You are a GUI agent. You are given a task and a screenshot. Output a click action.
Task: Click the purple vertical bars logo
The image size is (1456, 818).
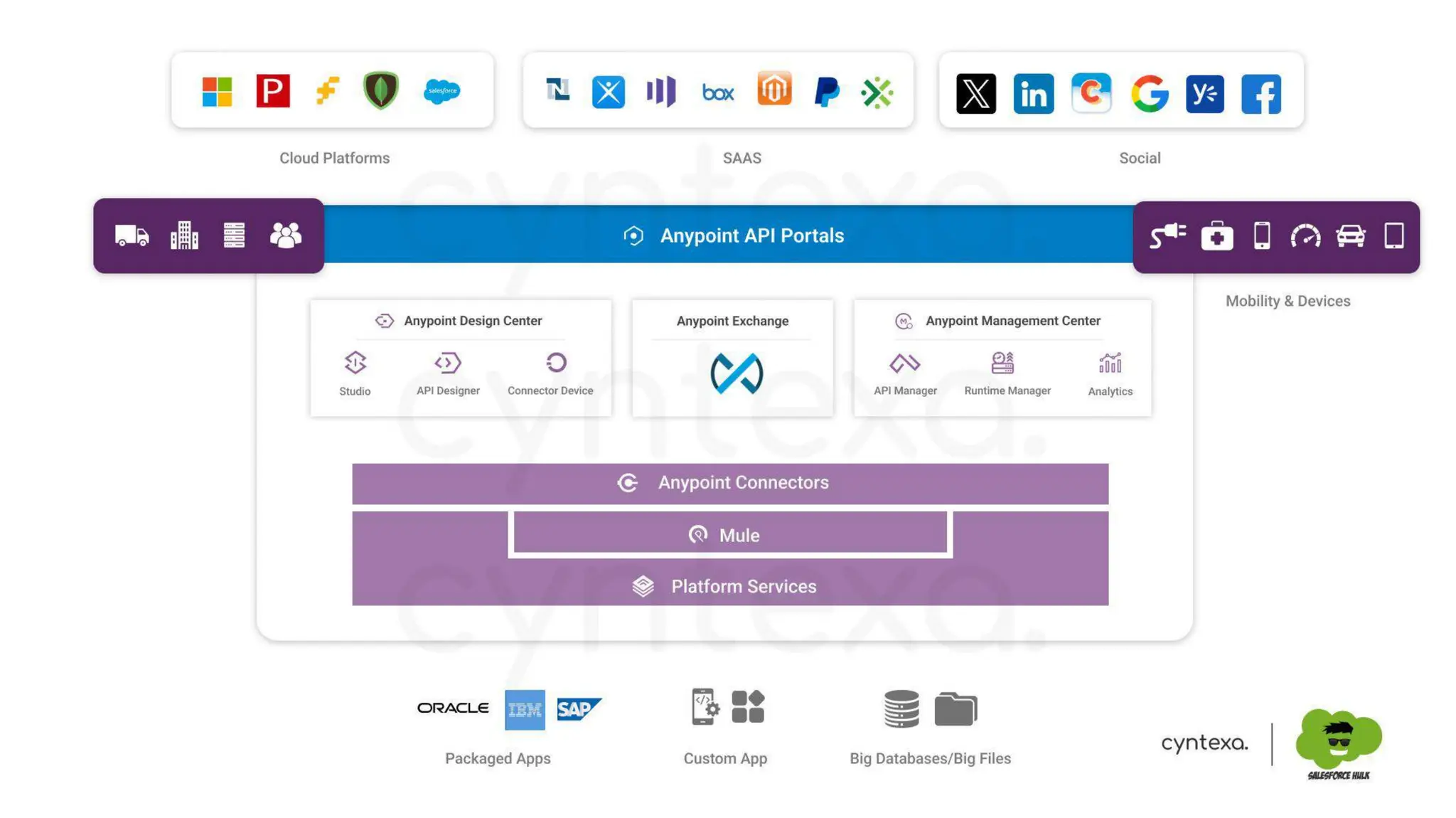661,92
